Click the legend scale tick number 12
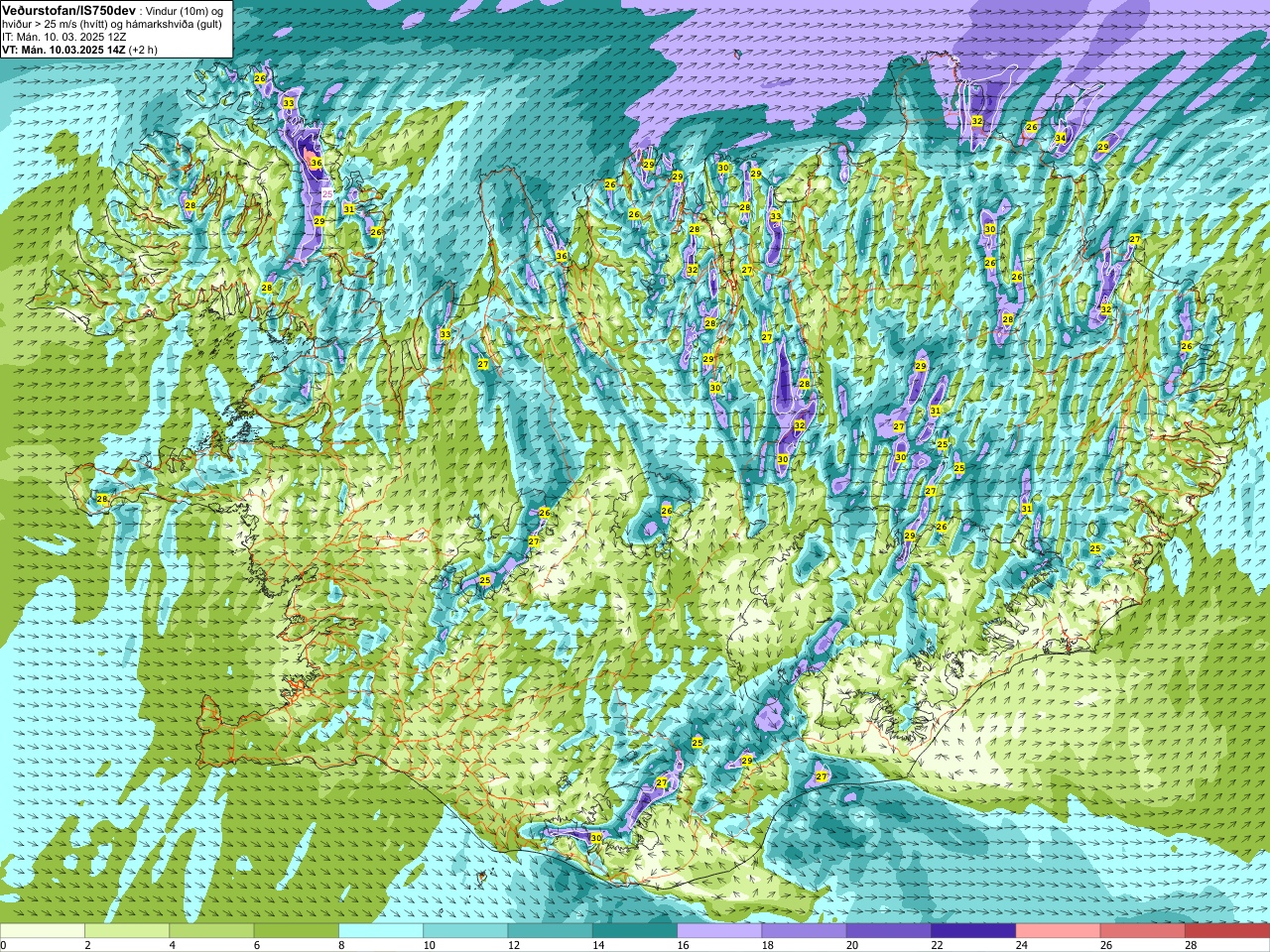Image resolution: width=1270 pixels, height=952 pixels. (513, 945)
